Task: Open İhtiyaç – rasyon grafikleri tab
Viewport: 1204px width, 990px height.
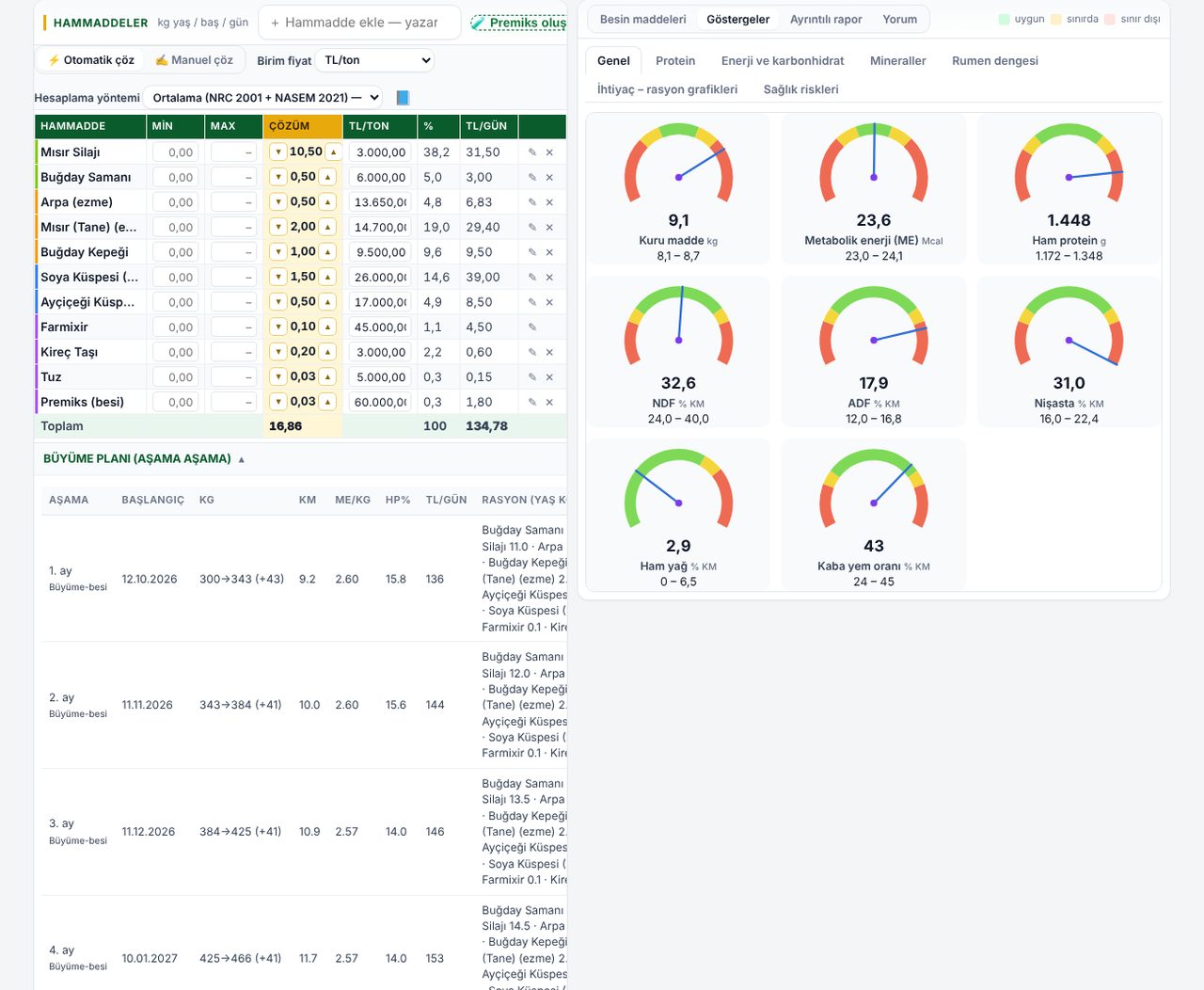Action: pos(668,89)
